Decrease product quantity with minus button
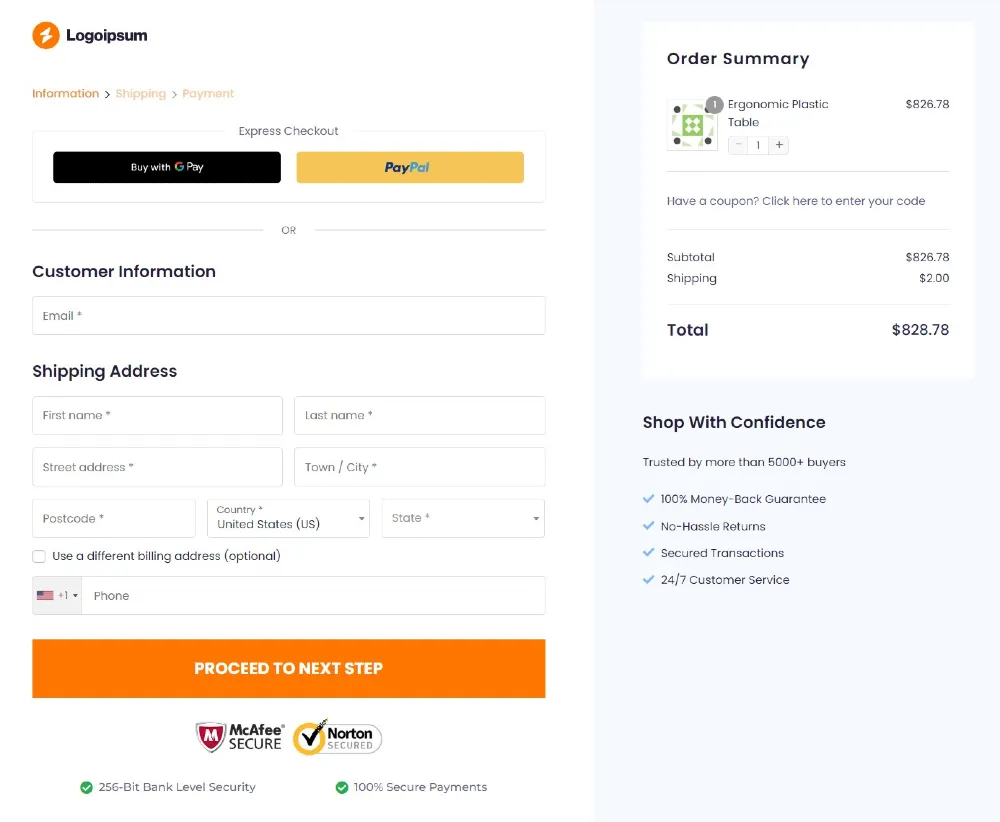 click(x=739, y=145)
